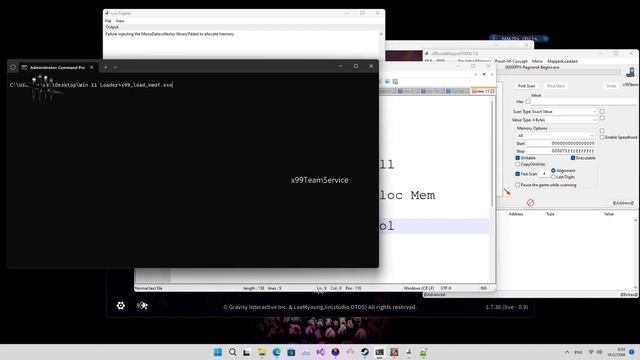The width and height of the screenshot is (640, 360).
Task: Open MappedLoaded menu in Cheat Engine window
Action: pos(562,61)
